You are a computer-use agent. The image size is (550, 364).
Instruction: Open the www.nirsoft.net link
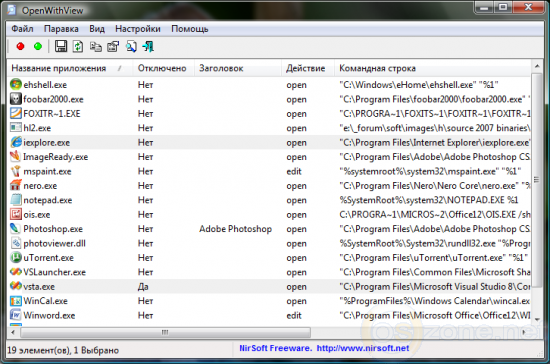click(x=363, y=348)
